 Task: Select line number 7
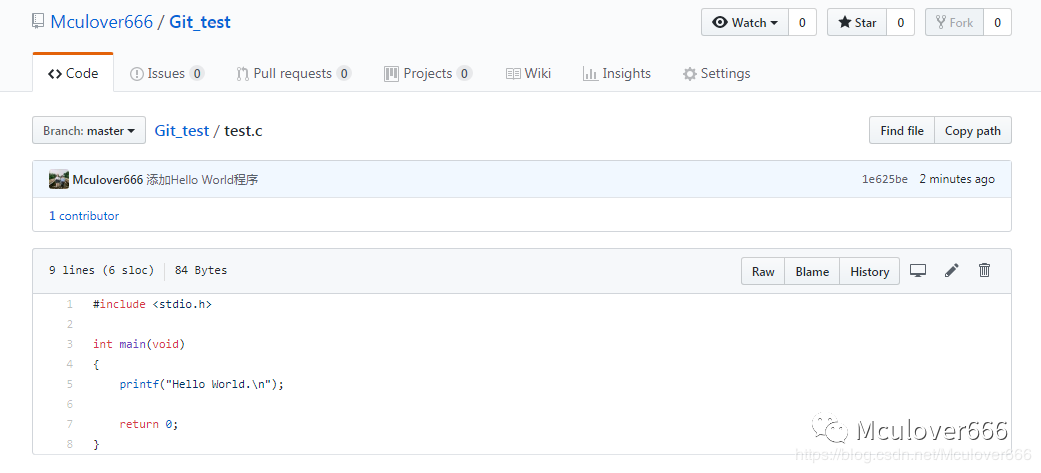[x=69, y=424]
